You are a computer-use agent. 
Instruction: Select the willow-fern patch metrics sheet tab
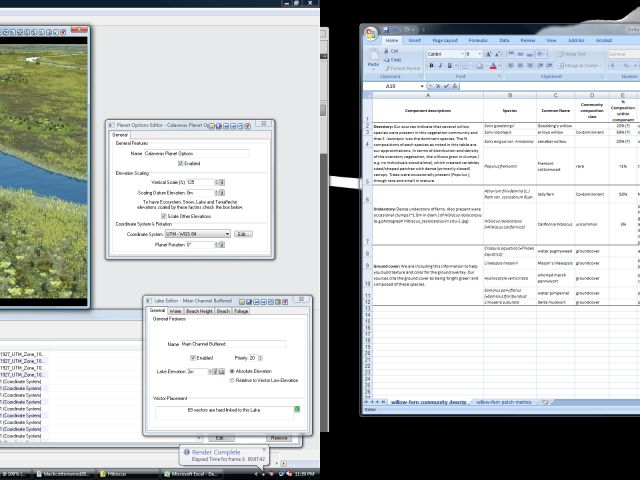(x=504, y=402)
